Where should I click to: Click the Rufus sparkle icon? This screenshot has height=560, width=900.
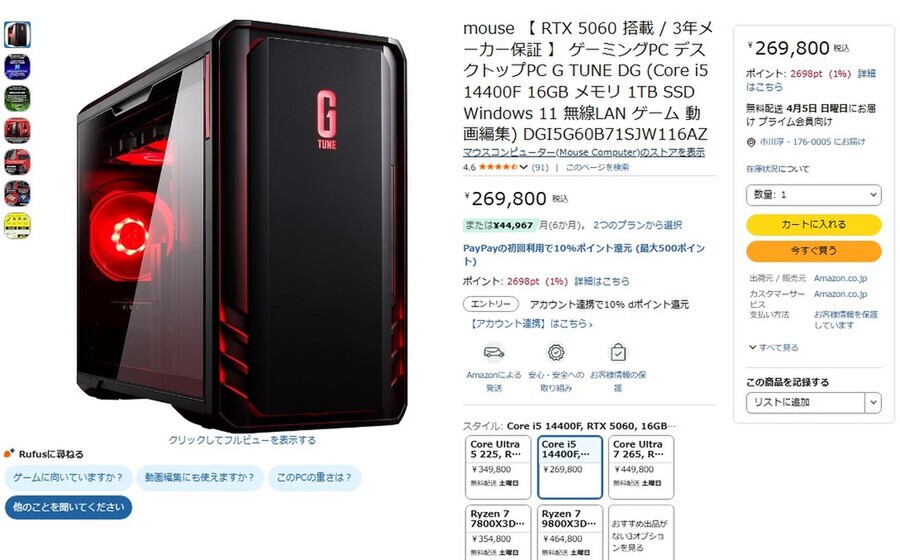click(9, 453)
